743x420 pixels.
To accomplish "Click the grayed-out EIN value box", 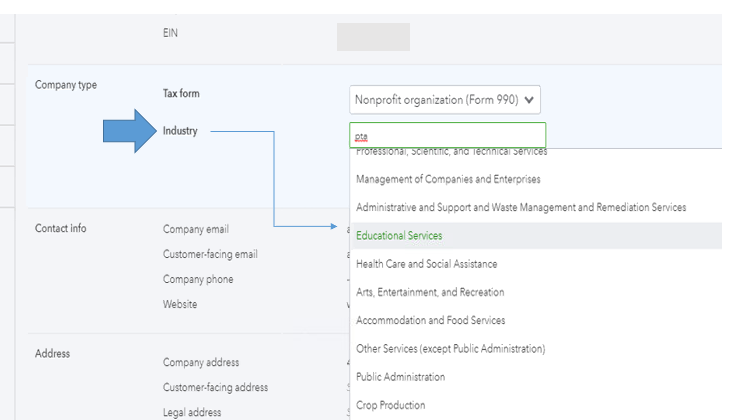I will [x=373, y=37].
